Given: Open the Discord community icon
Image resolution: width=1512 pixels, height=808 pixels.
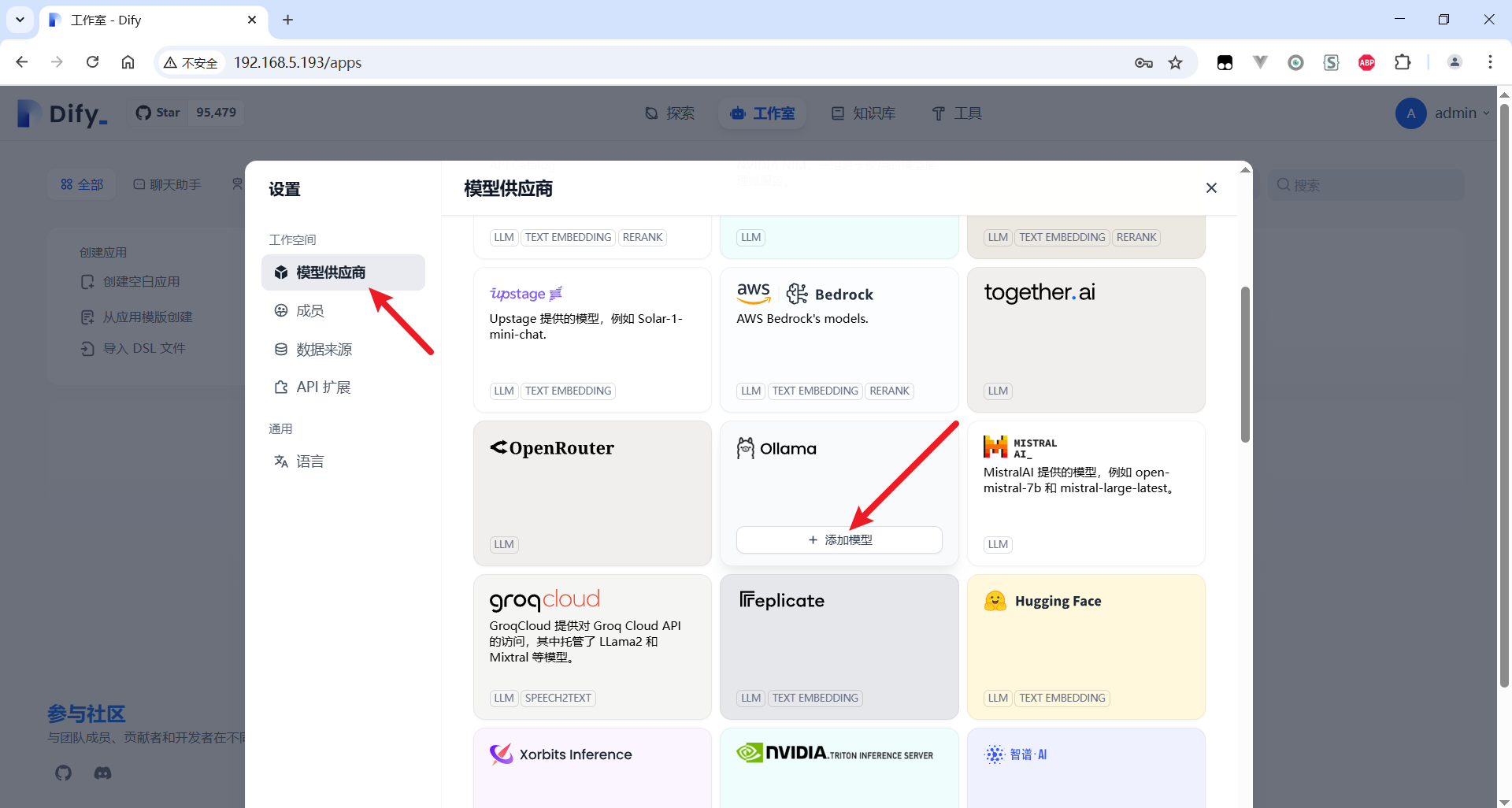Looking at the screenshot, I should pyautogui.click(x=103, y=773).
